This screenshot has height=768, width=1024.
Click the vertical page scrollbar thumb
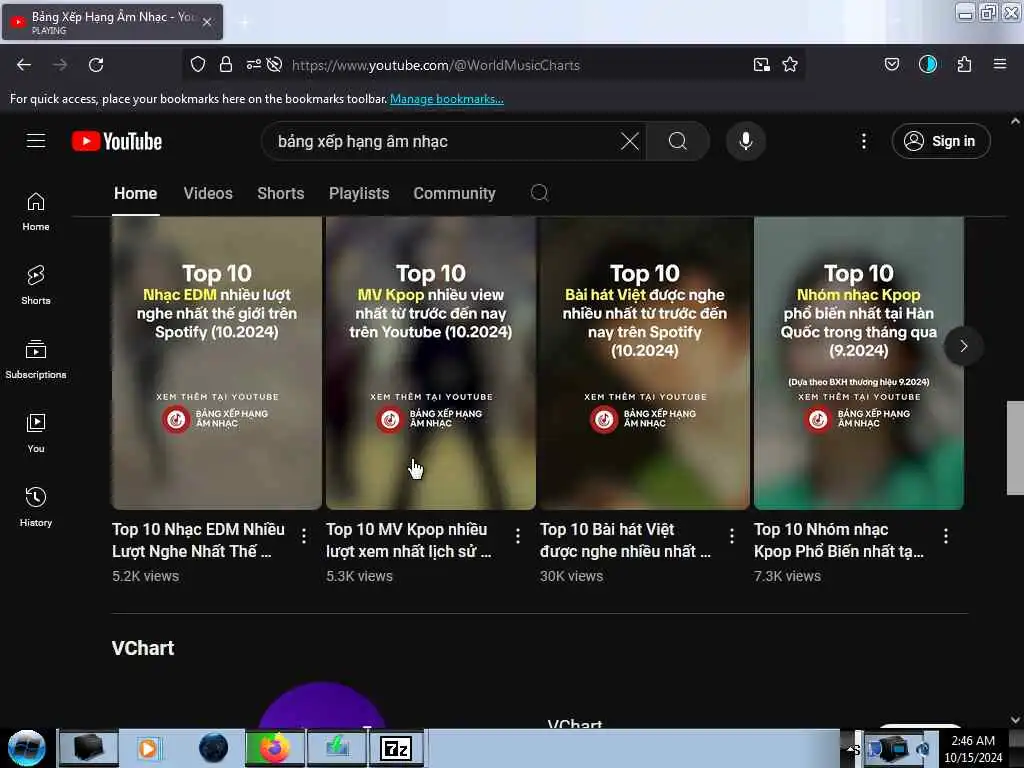(1015, 448)
